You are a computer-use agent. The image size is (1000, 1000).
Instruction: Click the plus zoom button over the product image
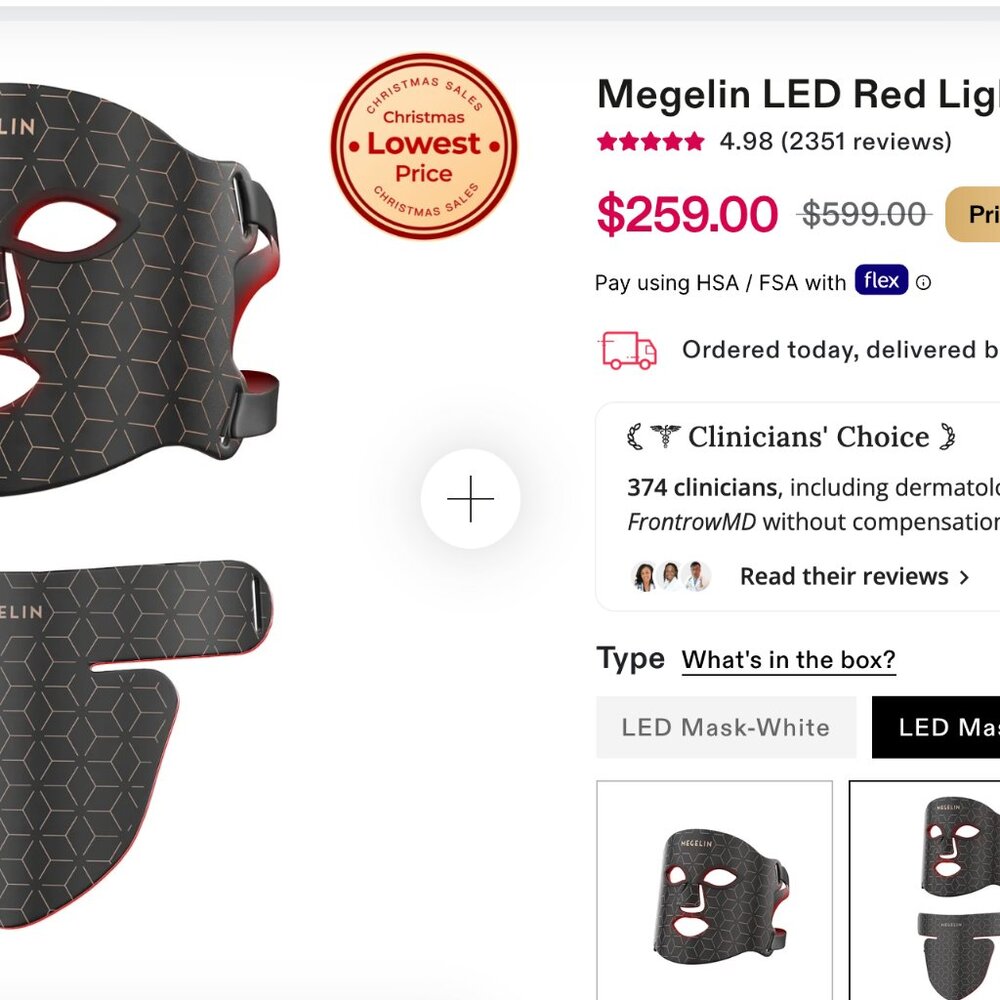coord(471,497)
